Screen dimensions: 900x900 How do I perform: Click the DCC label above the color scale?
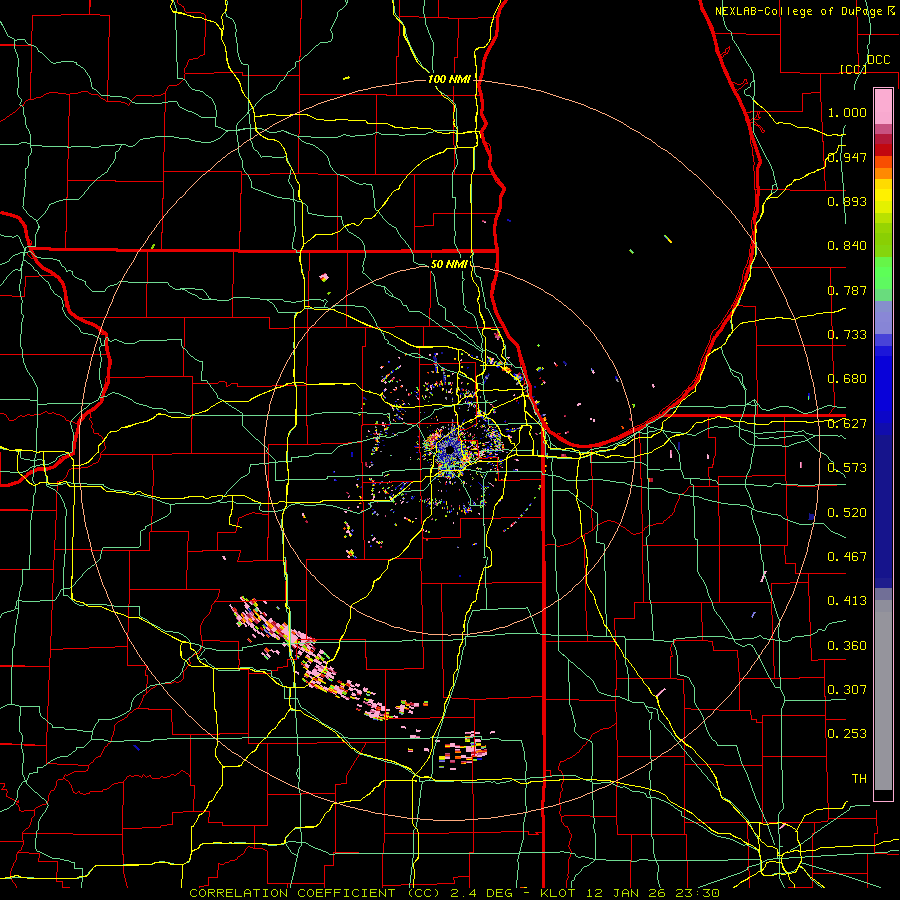878,60
